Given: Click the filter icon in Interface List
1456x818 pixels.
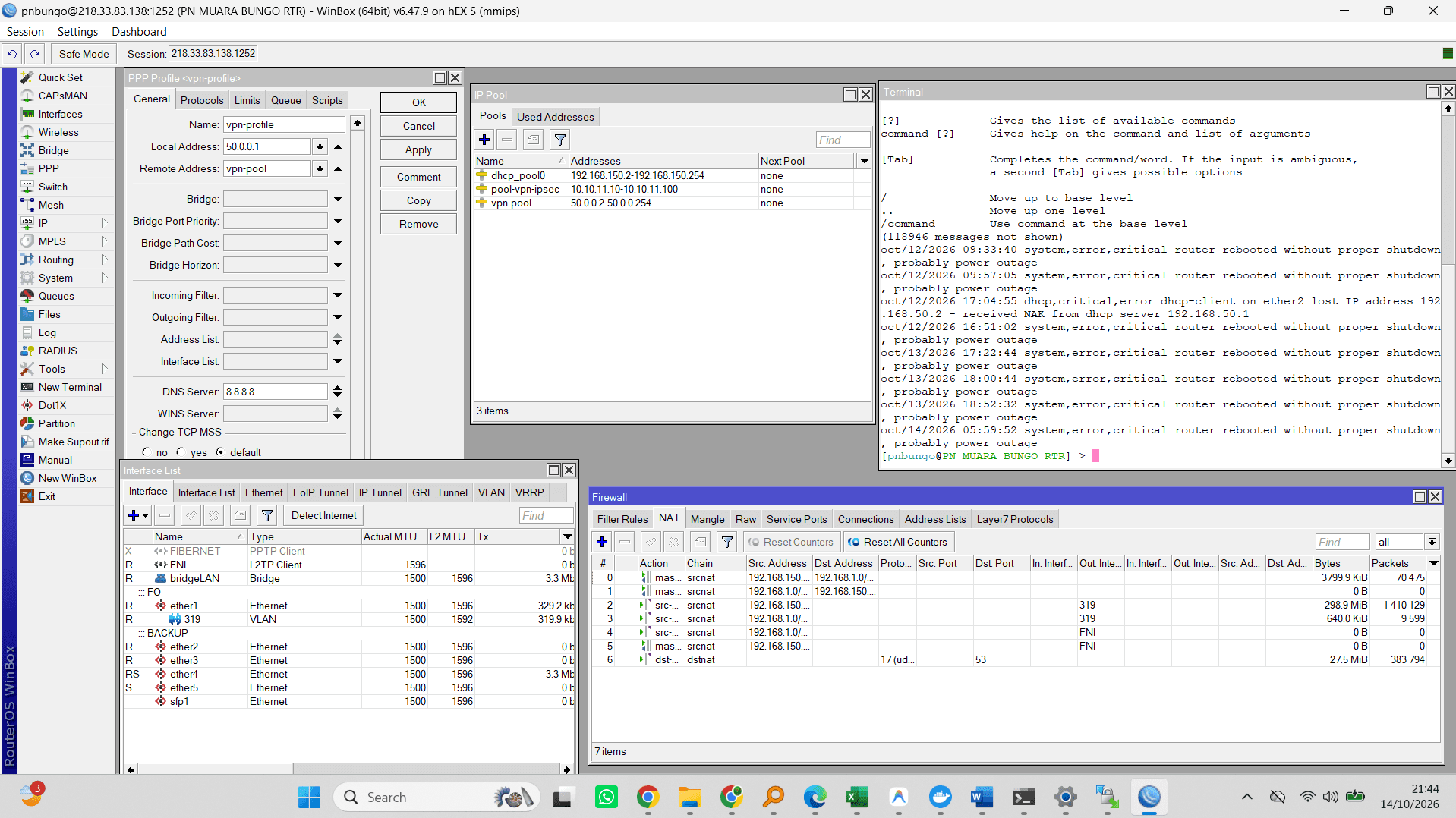Looking at the screenshot, I should [267, 515].
